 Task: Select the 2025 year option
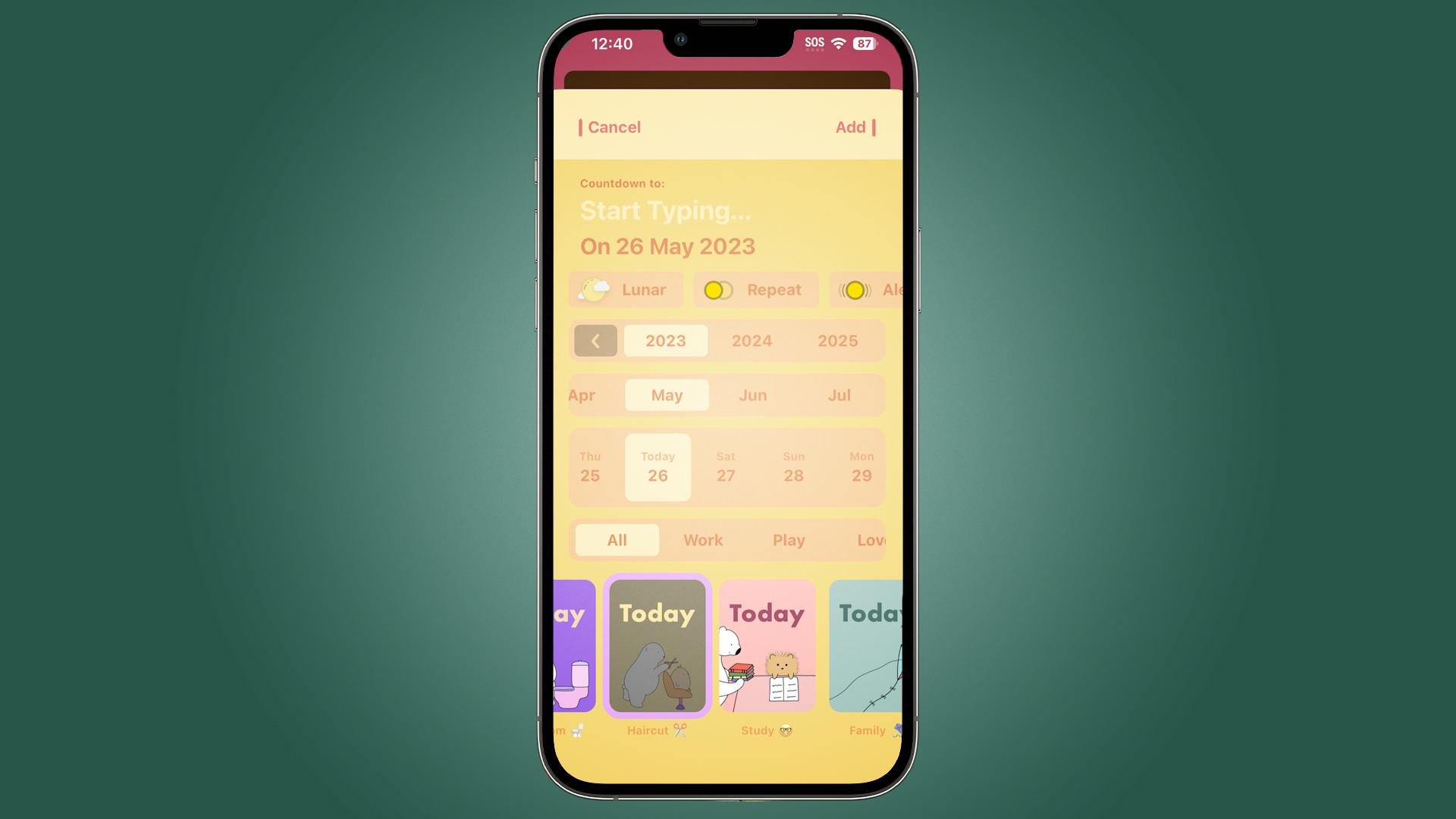pyautogui.click(x=838, y=341)
